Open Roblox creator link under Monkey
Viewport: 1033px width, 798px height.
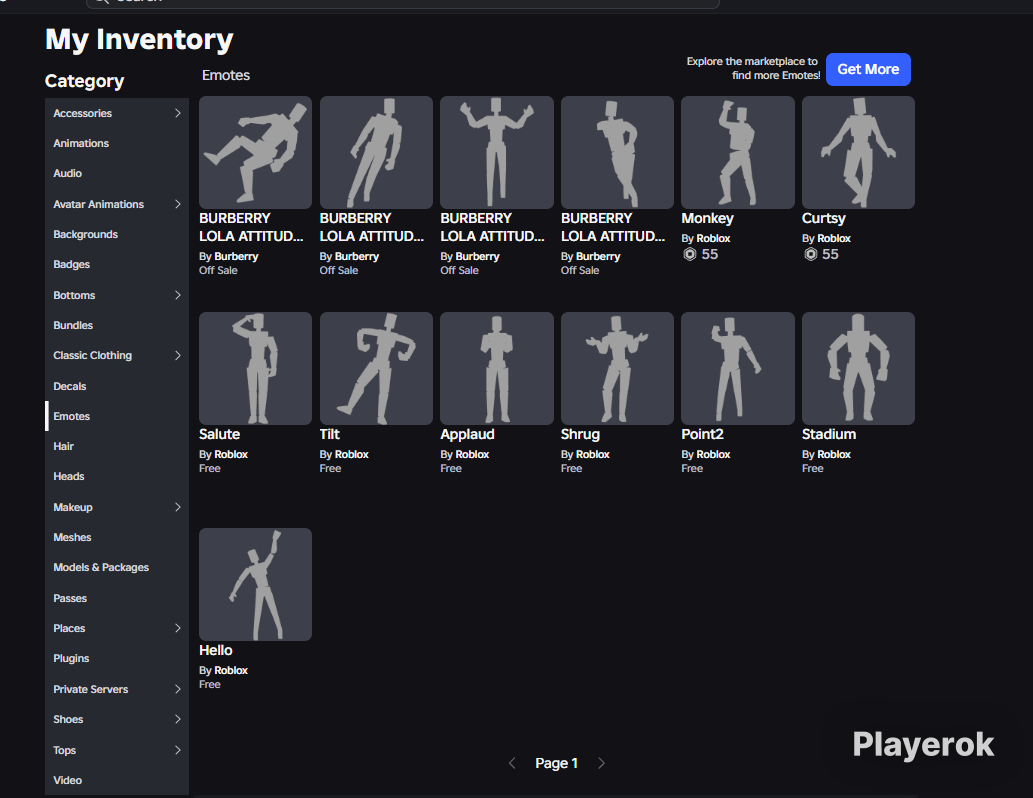pos(713,239)
